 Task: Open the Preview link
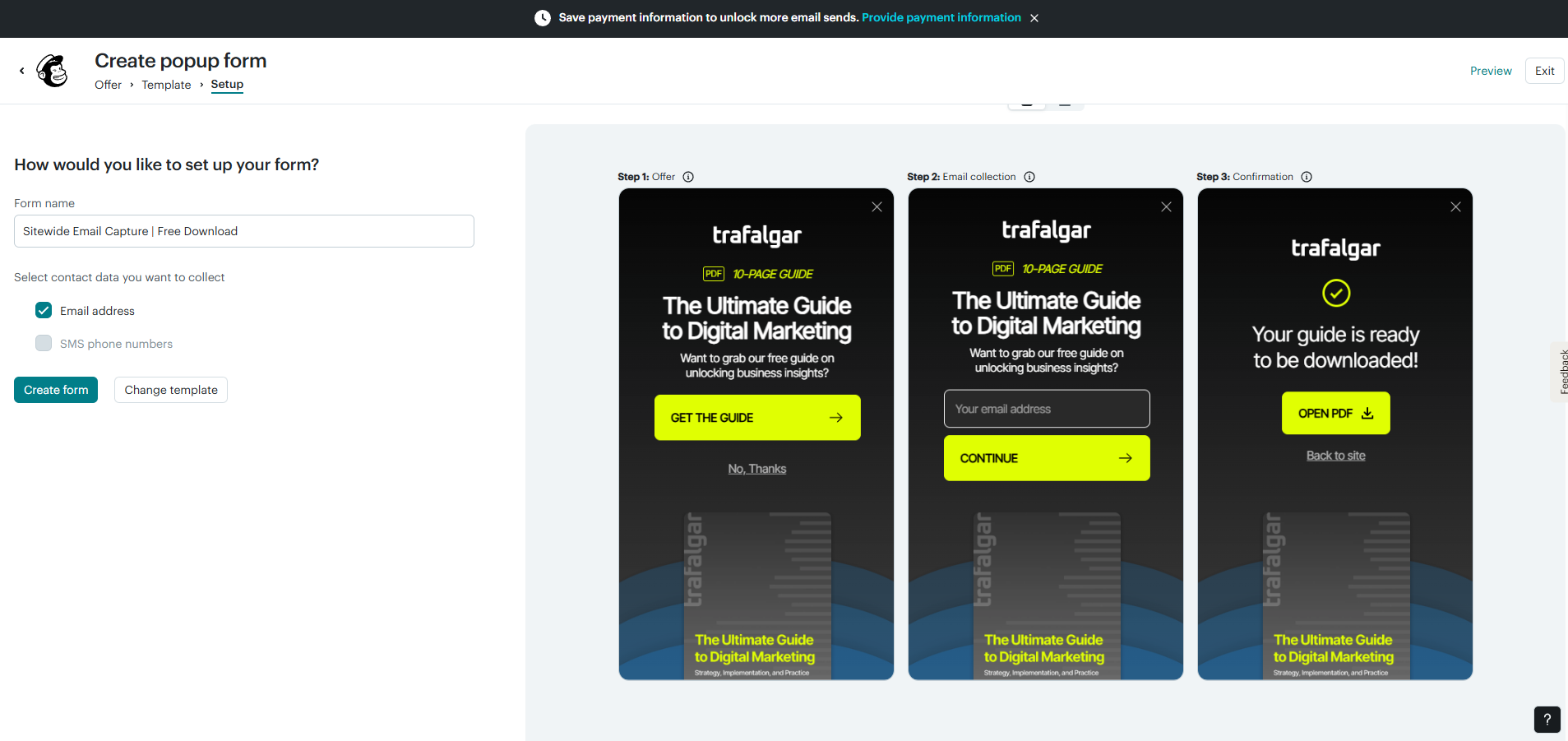[1491, 71]
